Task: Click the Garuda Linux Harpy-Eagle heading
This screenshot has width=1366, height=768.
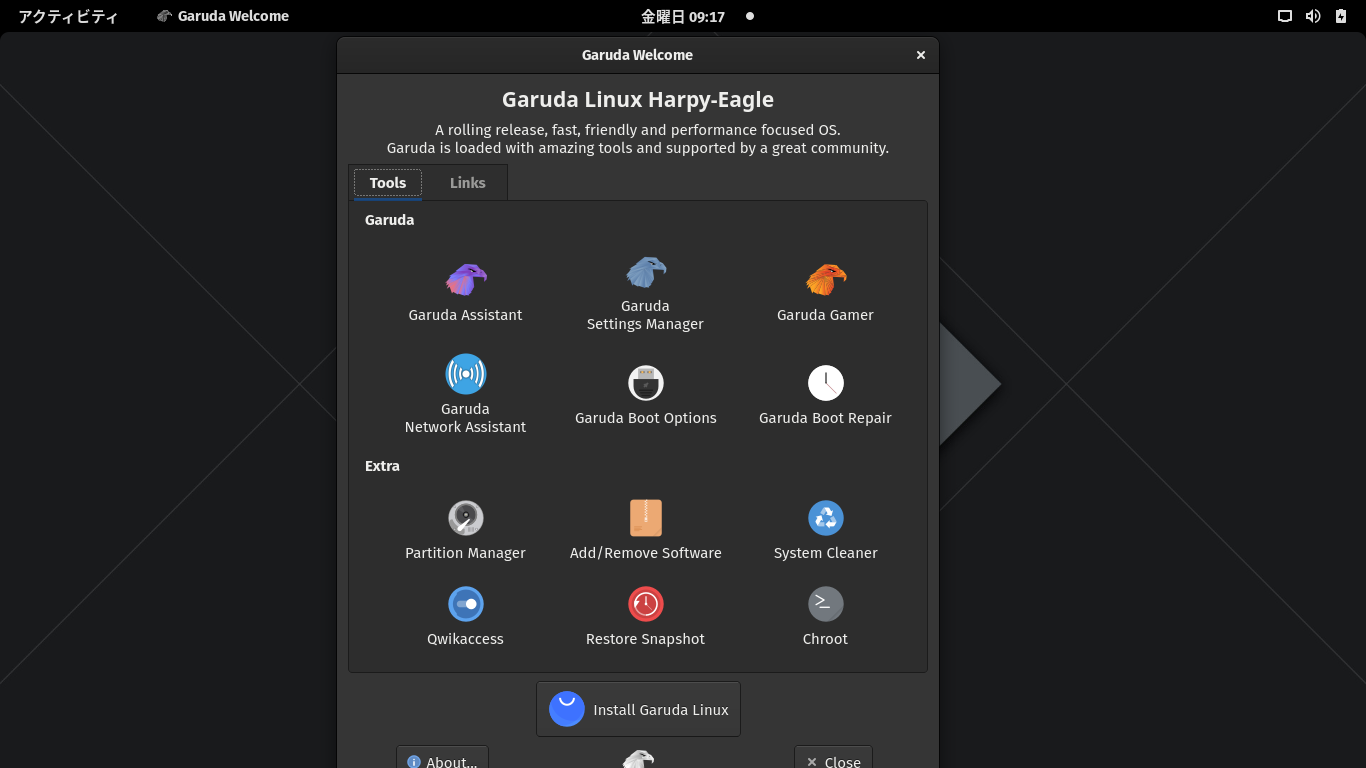Action: point(638,100)
